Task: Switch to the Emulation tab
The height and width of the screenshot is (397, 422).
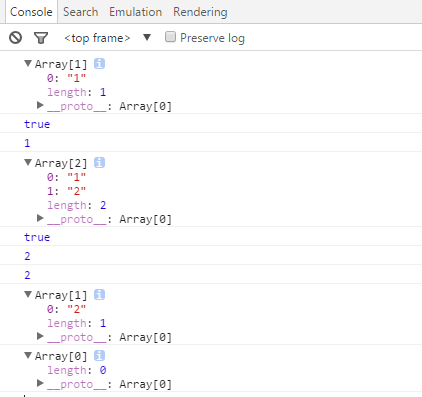Action: tap(136, 12)
